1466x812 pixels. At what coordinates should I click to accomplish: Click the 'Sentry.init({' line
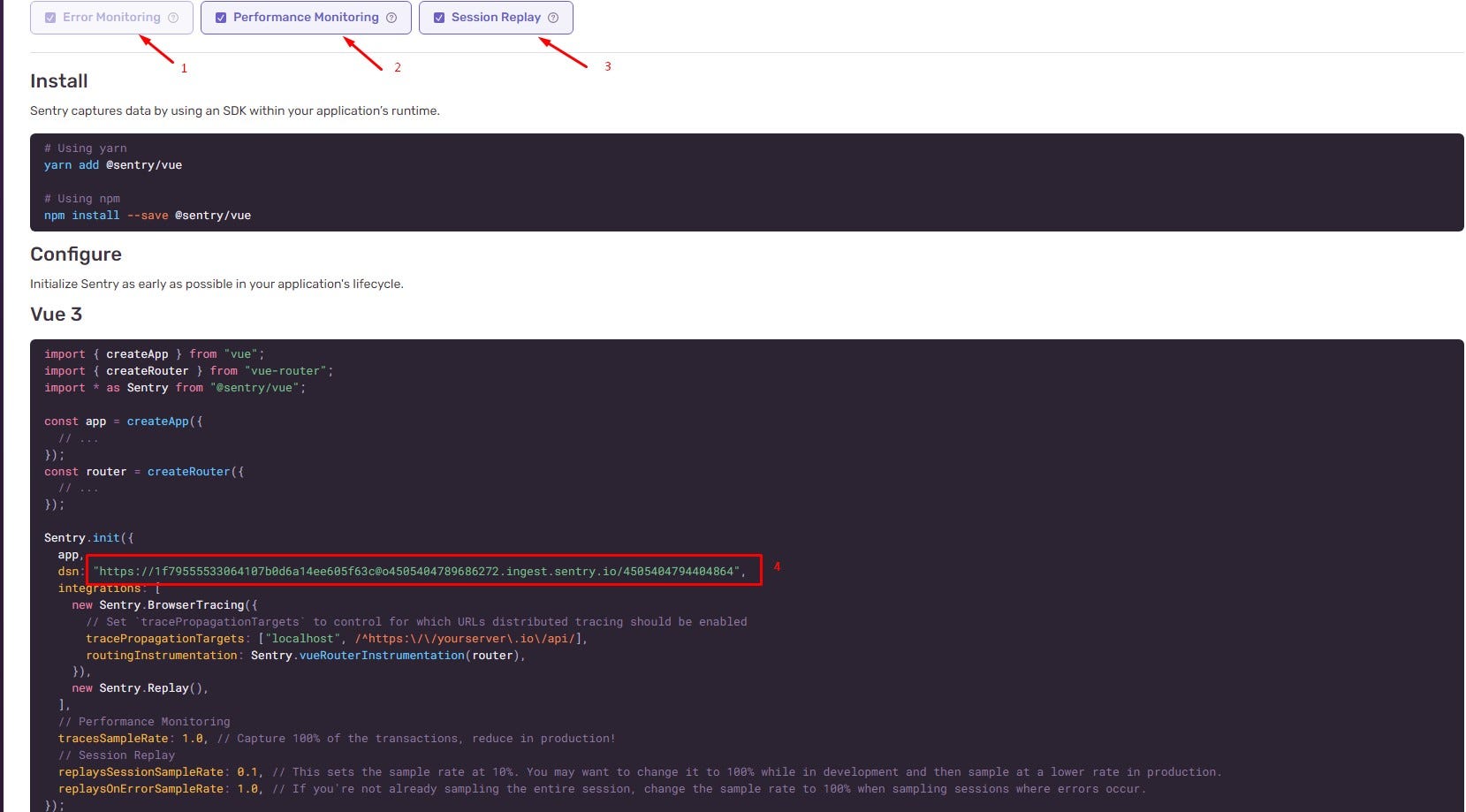(x=89, y=538)
